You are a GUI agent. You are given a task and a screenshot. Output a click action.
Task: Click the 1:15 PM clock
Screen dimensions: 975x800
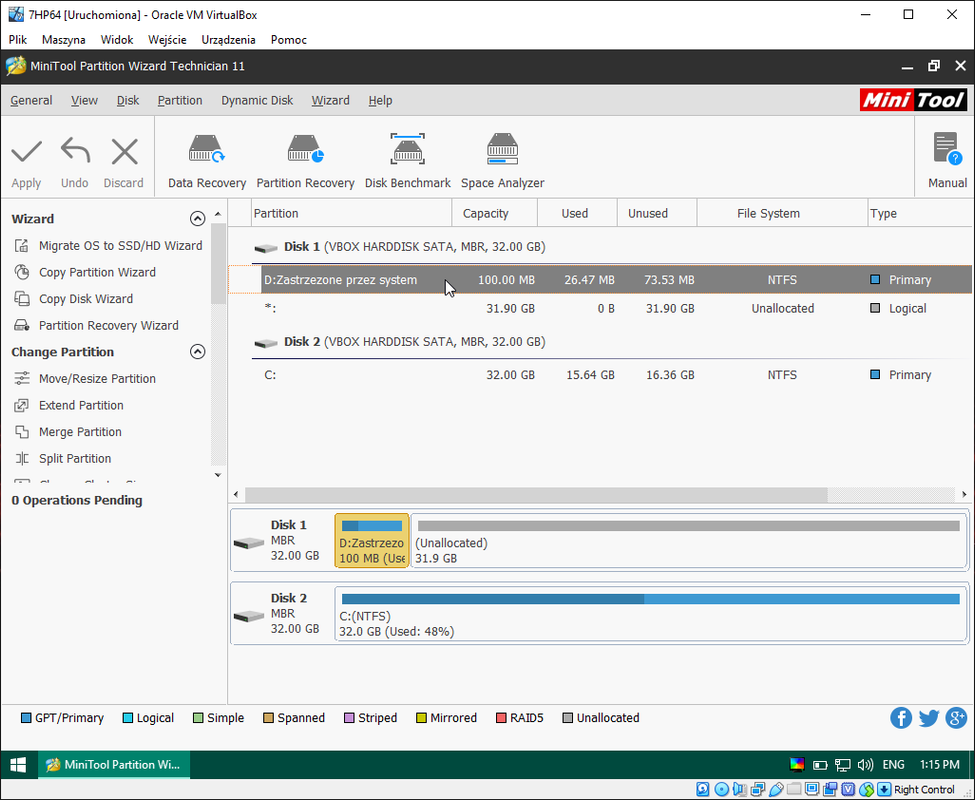coord(940,765)
